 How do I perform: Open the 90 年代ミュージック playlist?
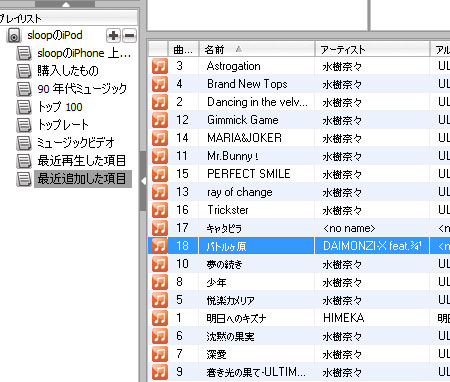[82, 89]
